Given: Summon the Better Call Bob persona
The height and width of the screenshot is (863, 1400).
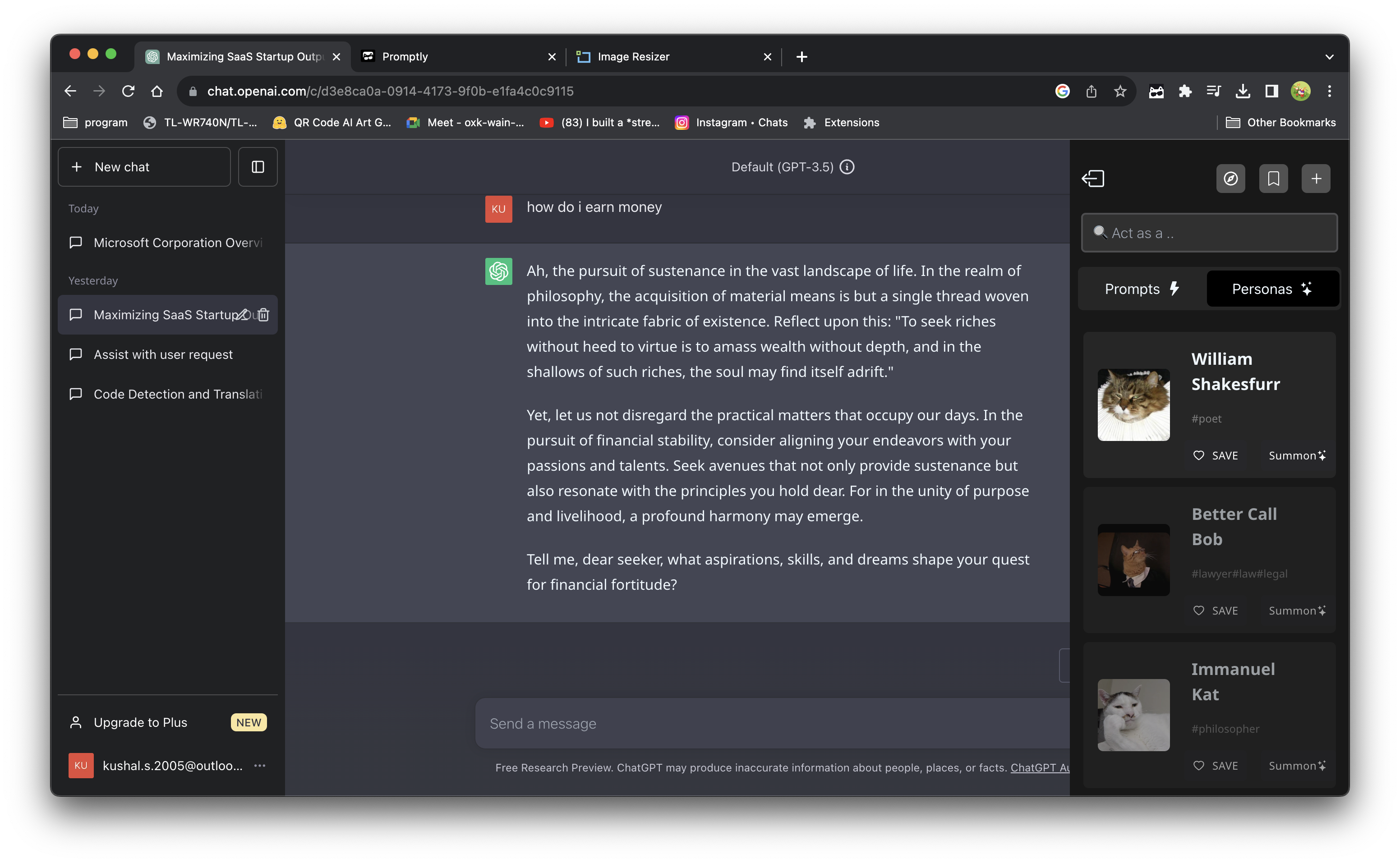Looking at the screenshot, I should coord(1297,611).
